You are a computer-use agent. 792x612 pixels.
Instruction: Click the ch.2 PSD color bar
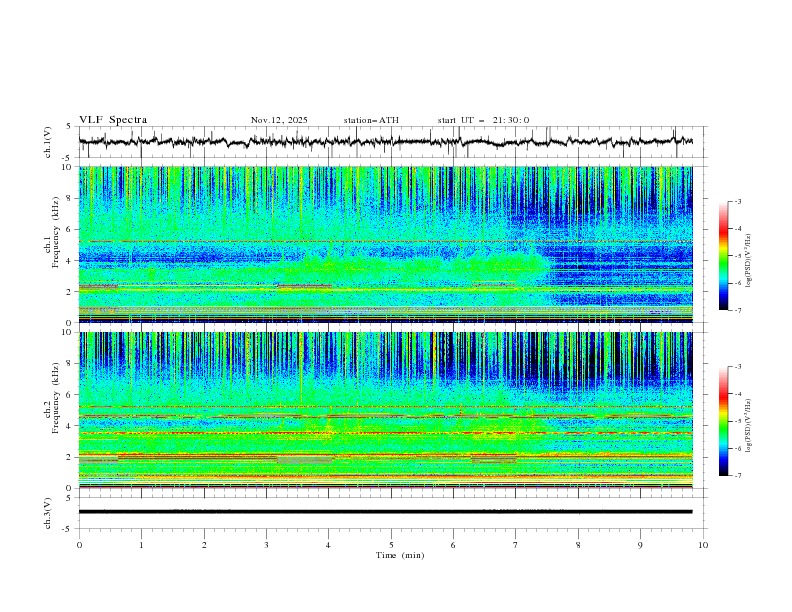pos(723,421)
